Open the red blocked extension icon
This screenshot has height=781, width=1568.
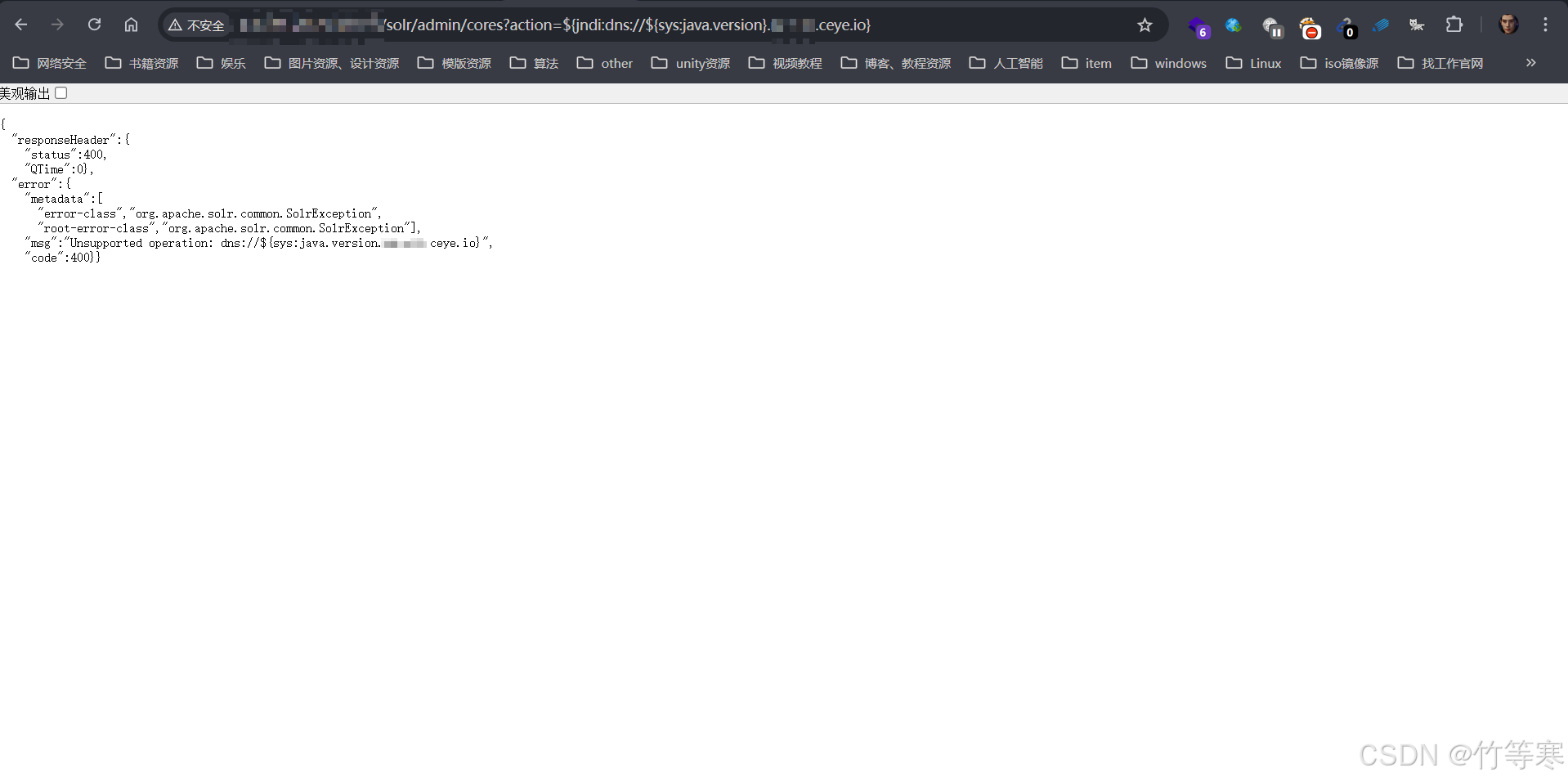pyautogui.click(x=1310, y=28)
